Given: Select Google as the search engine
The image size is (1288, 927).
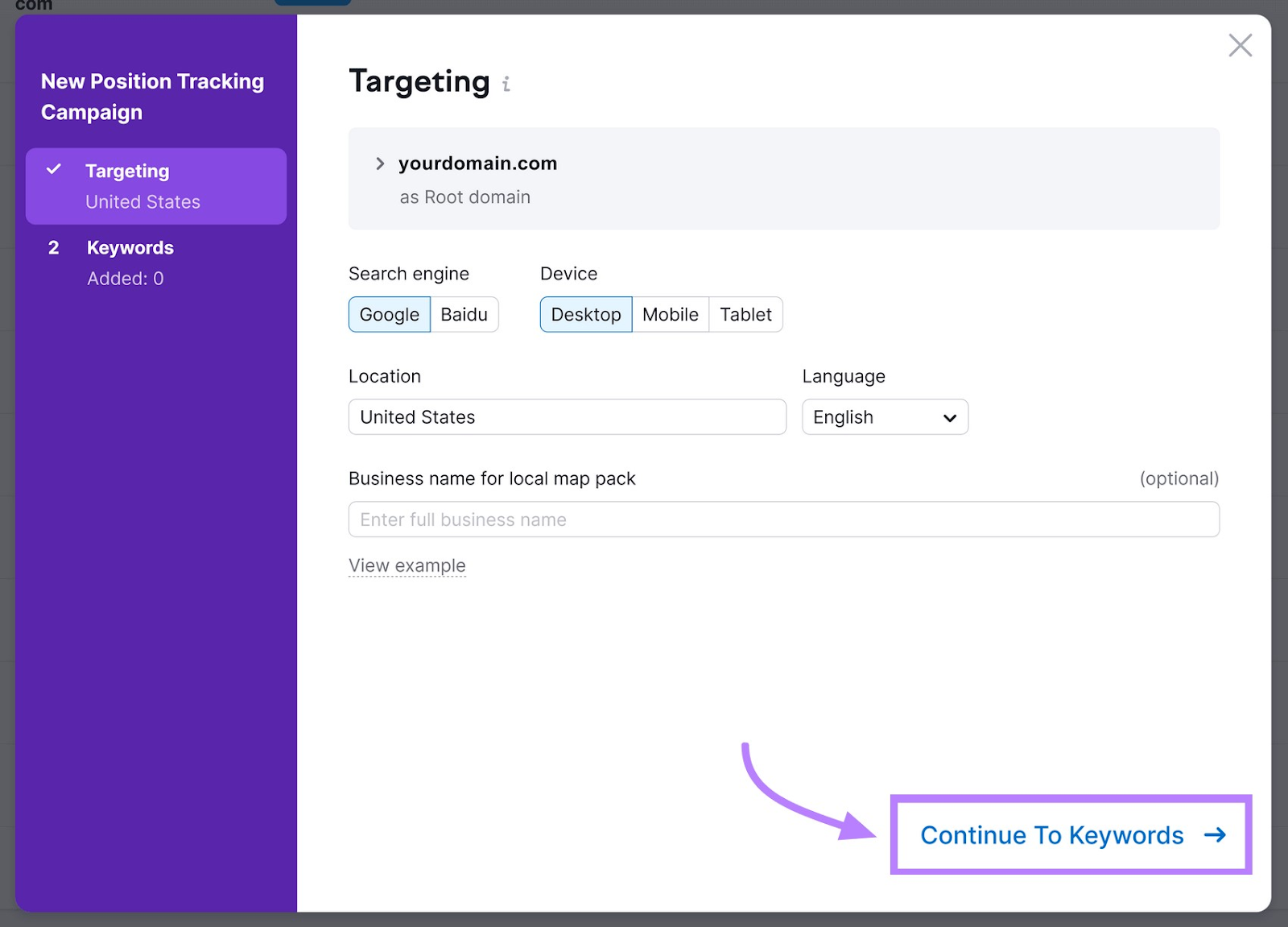Looking at the screenshot, I should tap(389, 314).
